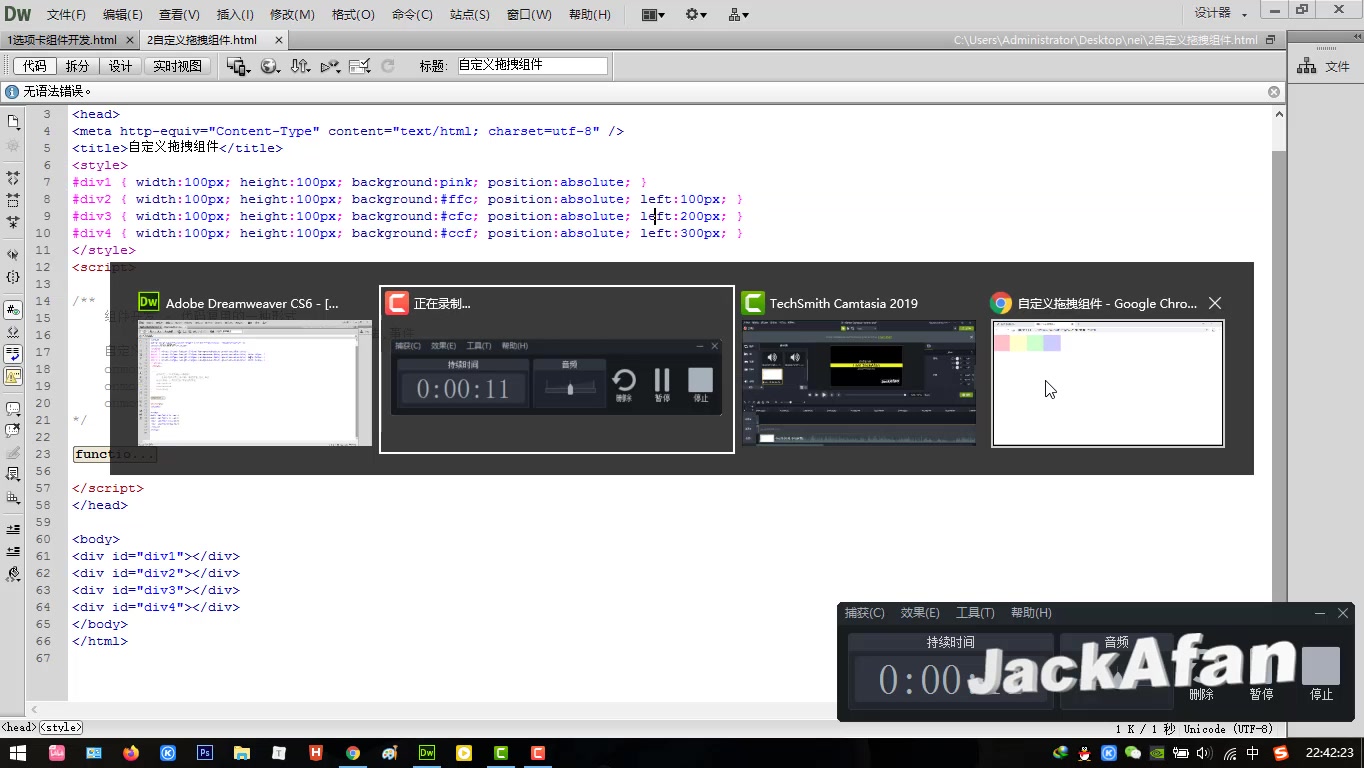This screenshot has width=1364, height=768.
Task: Close the 2自定义拖拽组件.html tab
Action: click(279, 40)
